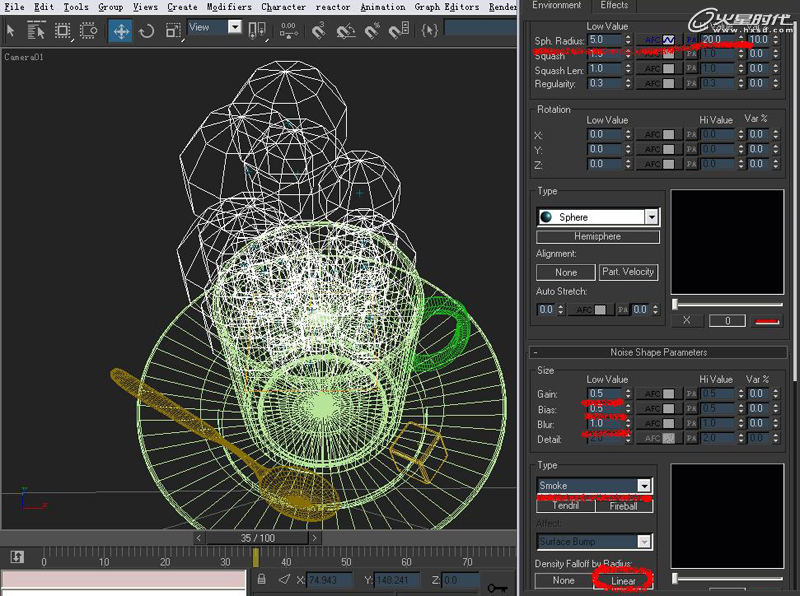800x596 pixels.
Task: Click the Y coordinate field showing 148.241
Action: pyautogui.click(x=397, y=580)
